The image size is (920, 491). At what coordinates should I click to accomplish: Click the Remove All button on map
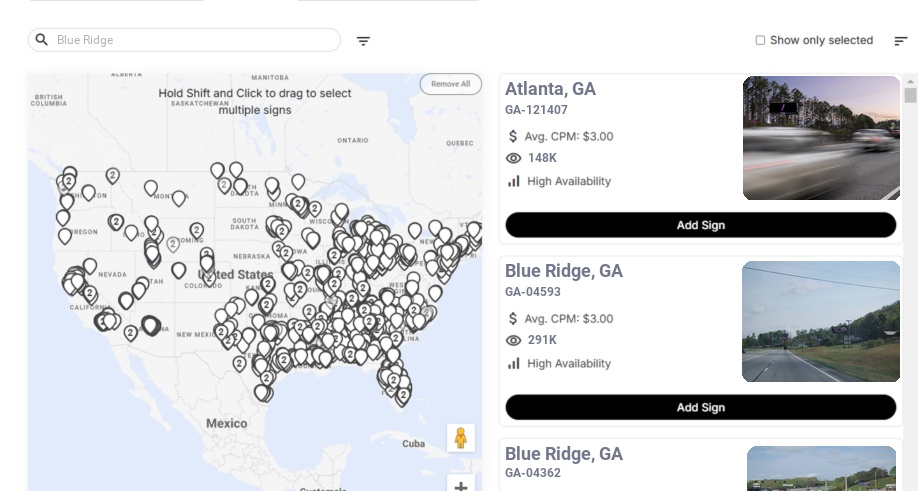coord(450,84)
